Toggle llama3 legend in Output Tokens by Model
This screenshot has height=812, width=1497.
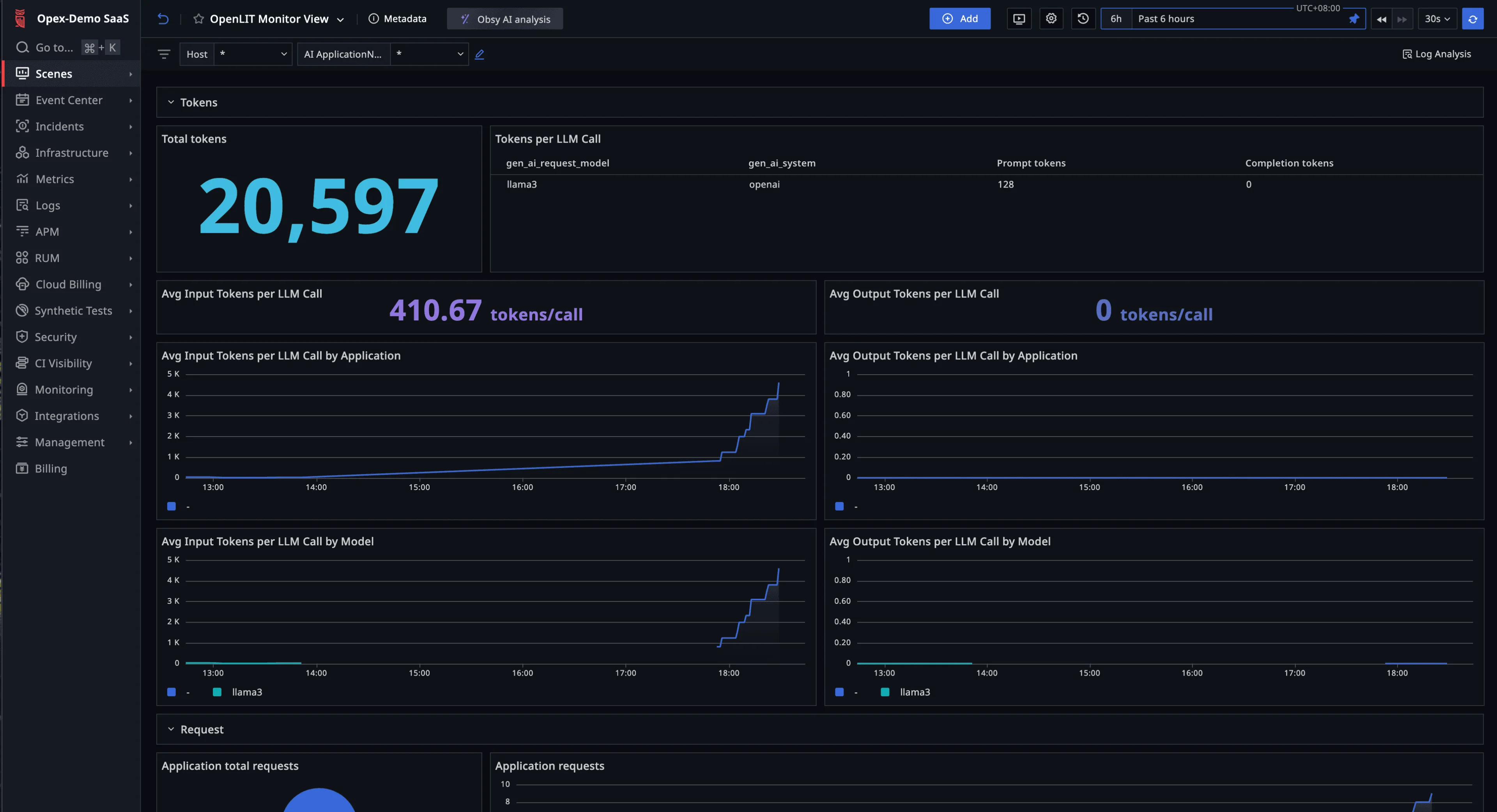905,692
